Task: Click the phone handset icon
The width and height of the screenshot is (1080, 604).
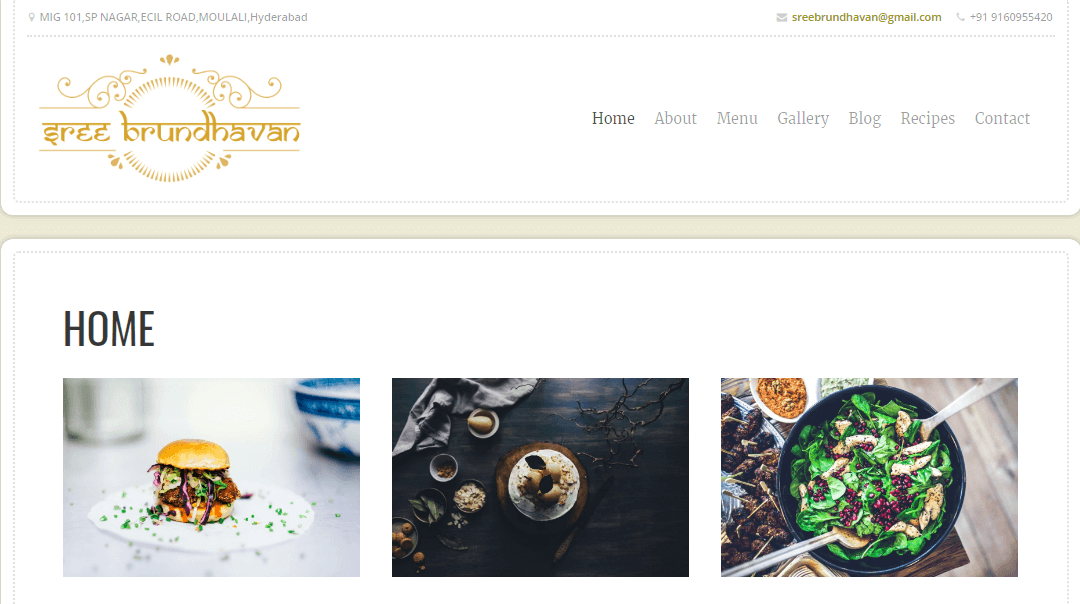Action: (960, 17)
